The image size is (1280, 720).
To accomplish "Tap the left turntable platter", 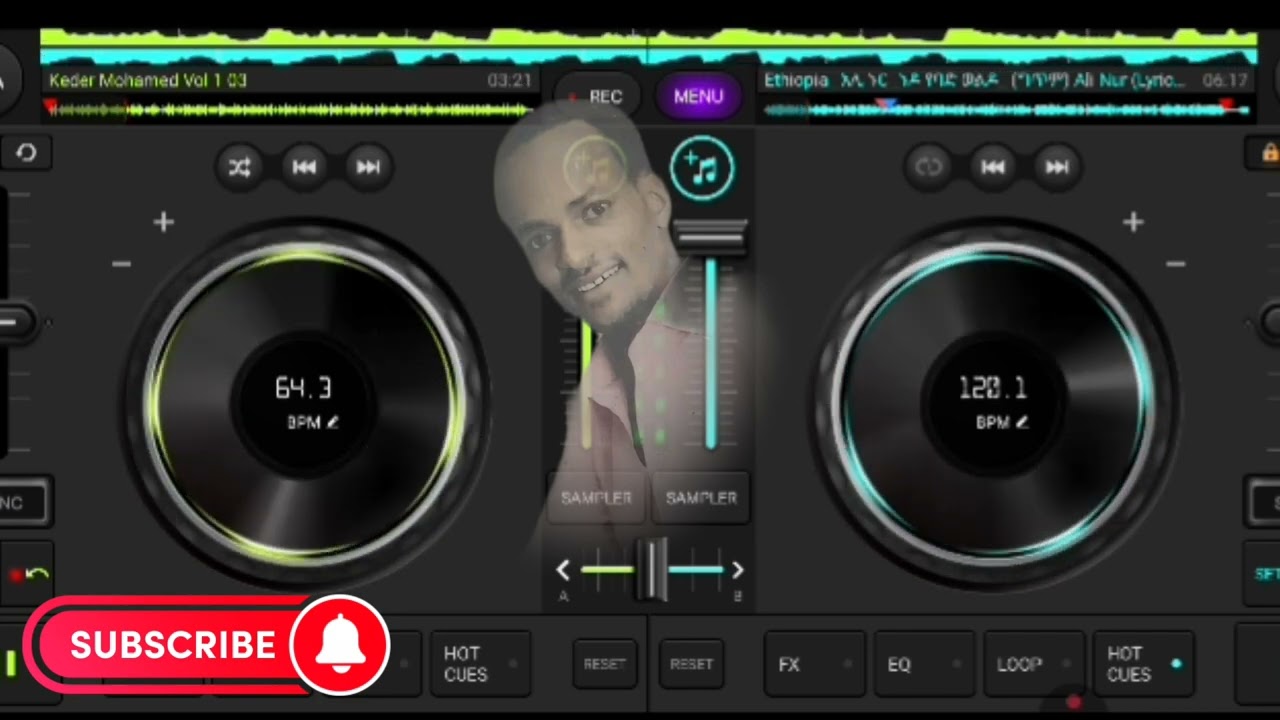I will [x=305, y=402].
